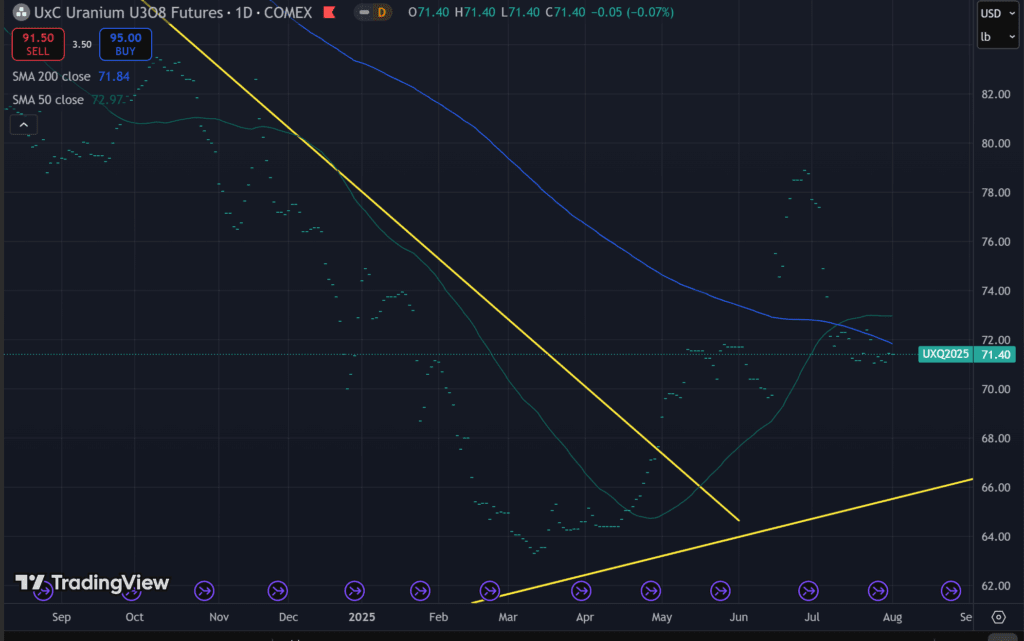Click the contract event marker above Aug
This screenshot has width=1024, height=641.
pyautogui.click(x=879, y=591)
